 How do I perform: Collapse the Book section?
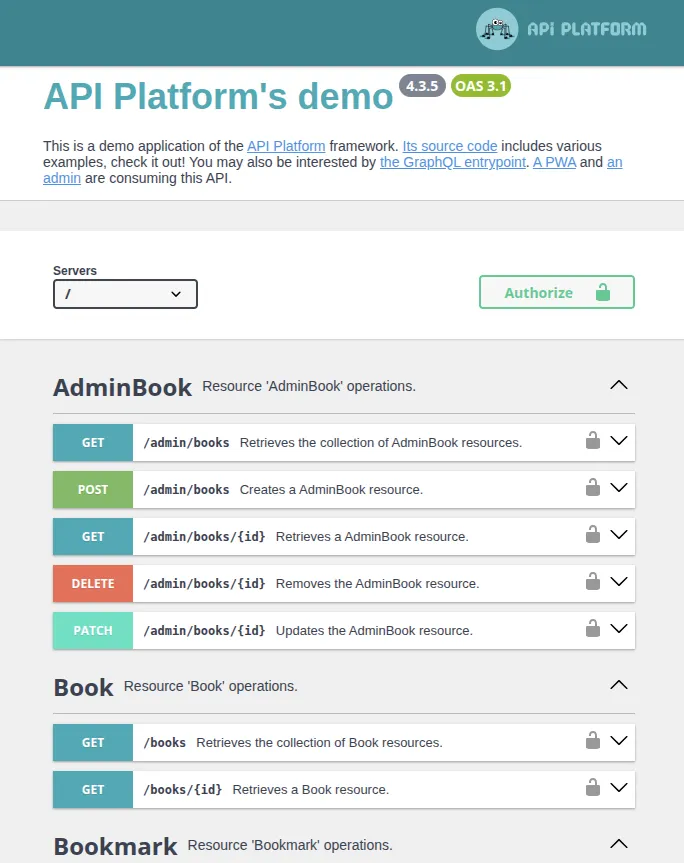[619, 685]
